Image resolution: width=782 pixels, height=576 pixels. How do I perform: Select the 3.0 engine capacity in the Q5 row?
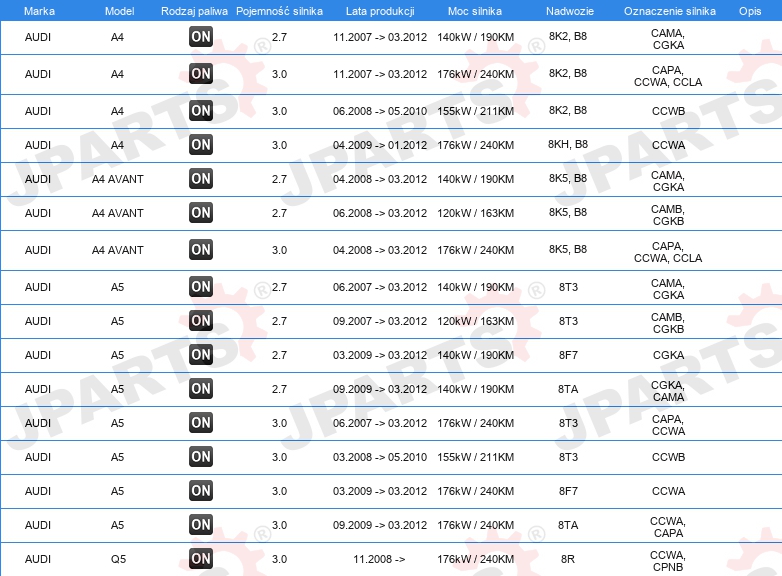click(x=279, y=559)
